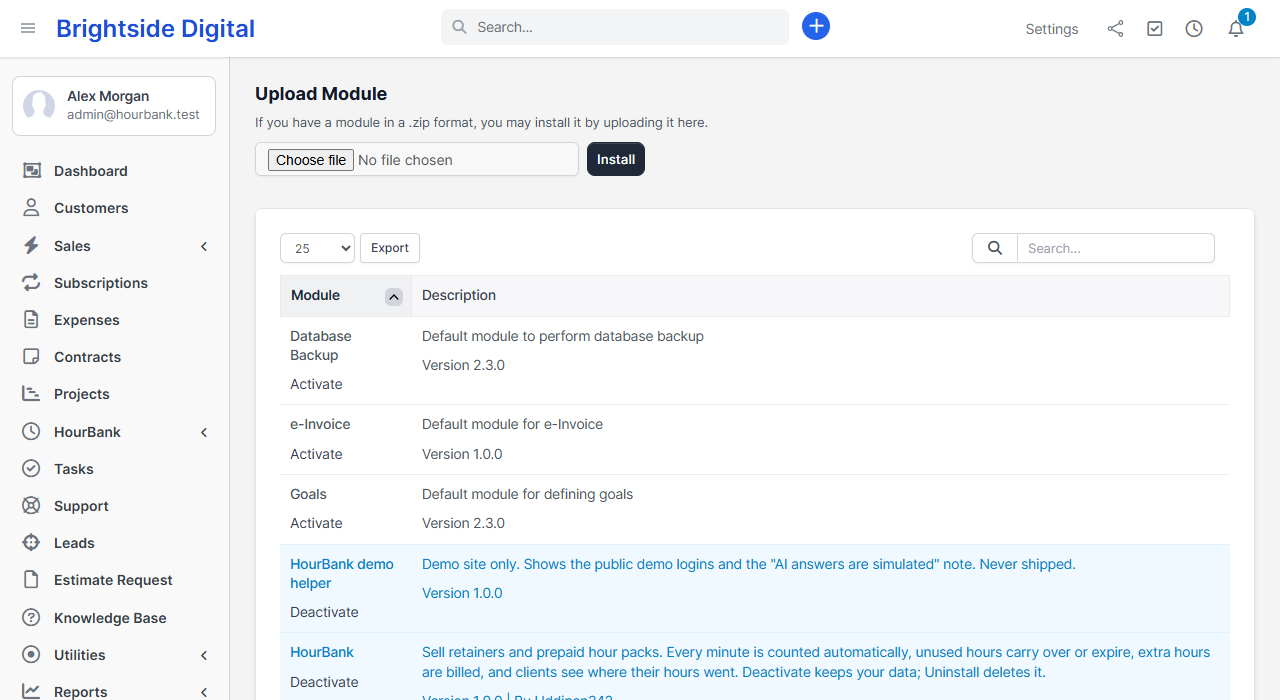
Task: Expand the HourBank sidebar submenu chevron
Action: pos(204,432)
